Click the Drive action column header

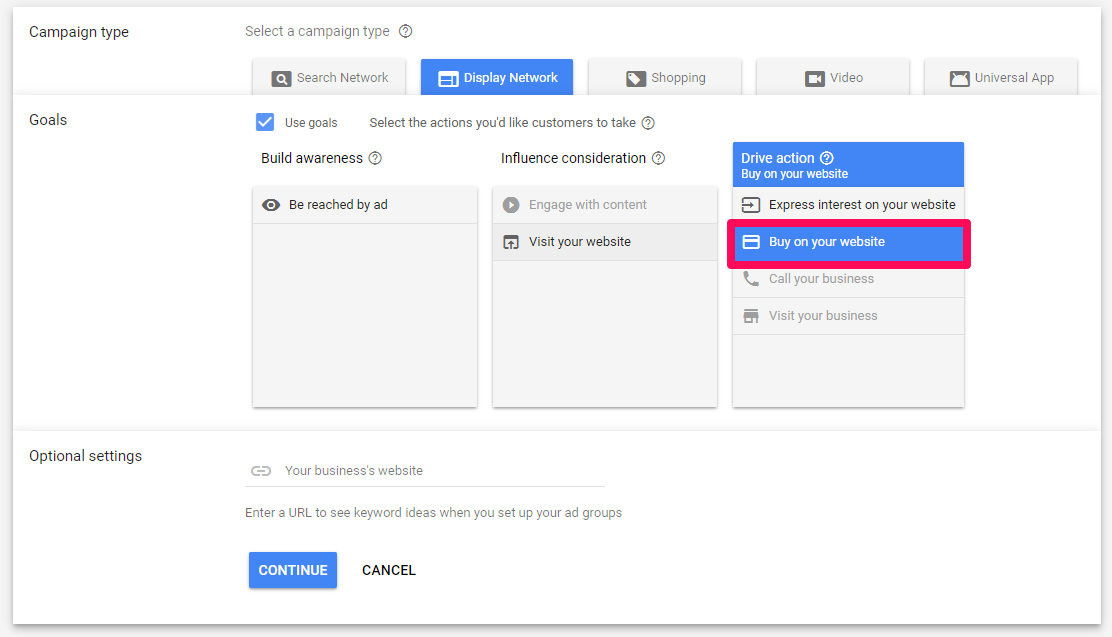point(848,165)
